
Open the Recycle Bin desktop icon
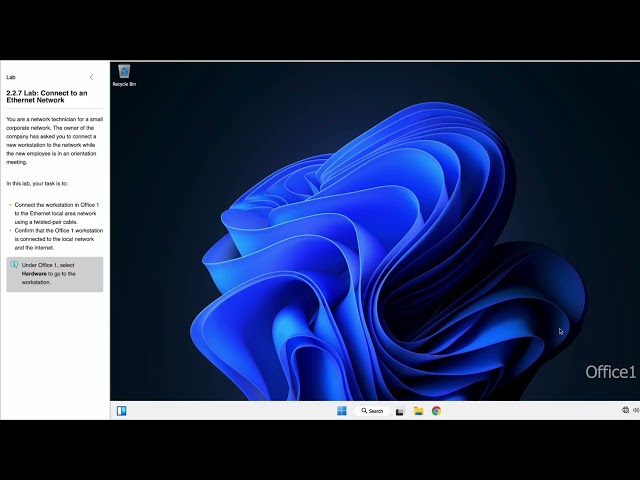point(124,75)
